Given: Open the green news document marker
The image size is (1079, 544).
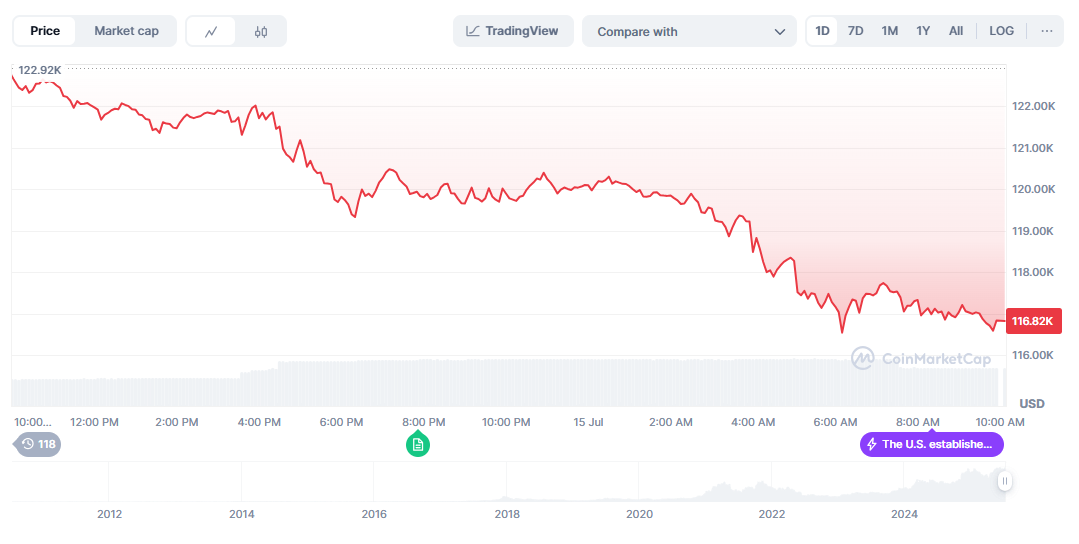Looking at the screenshot, I should coord(418,445).
